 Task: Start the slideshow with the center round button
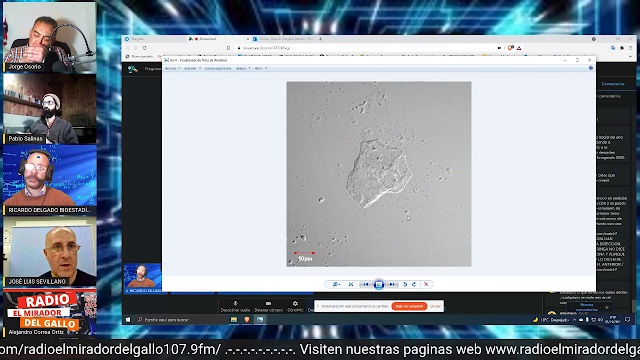[x=379, y=284]
